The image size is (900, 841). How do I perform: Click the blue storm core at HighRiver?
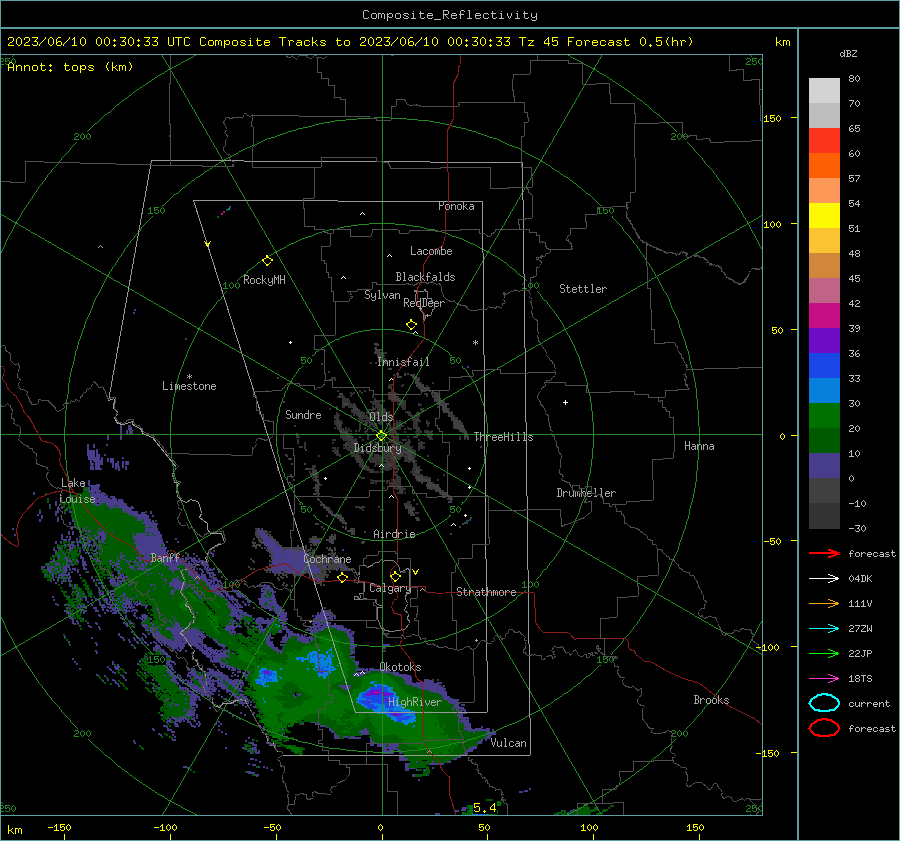point(386,702)
